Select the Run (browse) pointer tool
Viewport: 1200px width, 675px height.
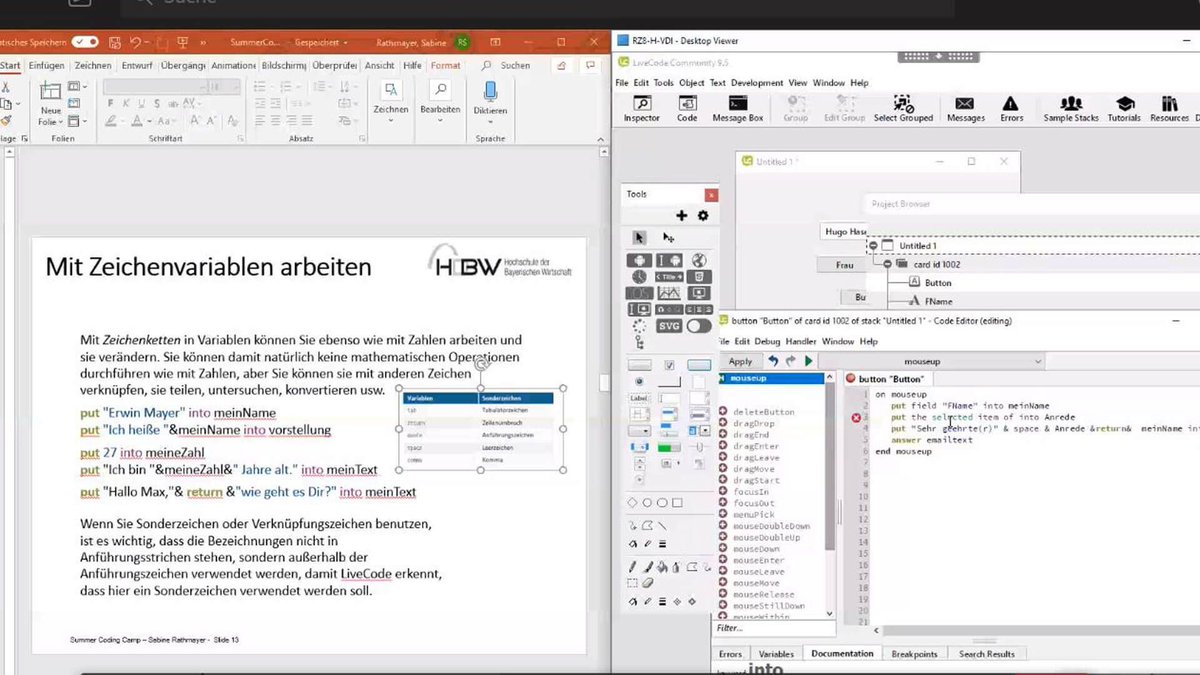pos(639,238)
